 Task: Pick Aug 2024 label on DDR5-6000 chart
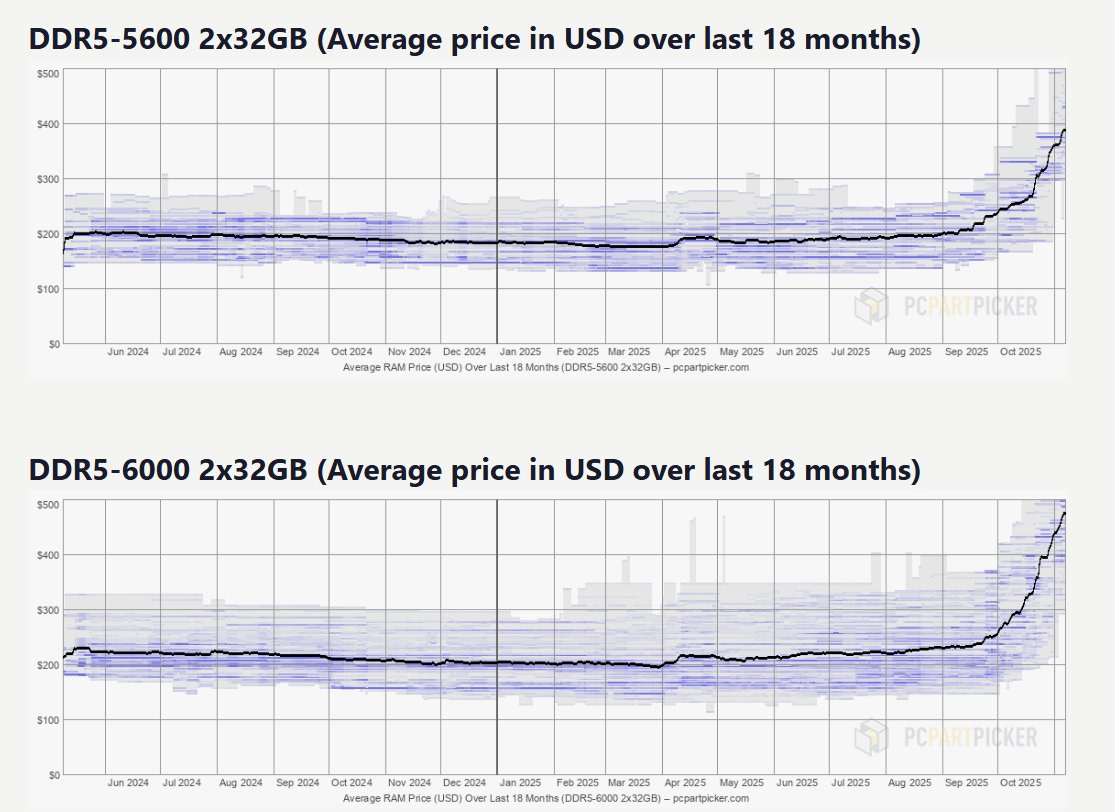pyautogui.click(x=240, y=783)
